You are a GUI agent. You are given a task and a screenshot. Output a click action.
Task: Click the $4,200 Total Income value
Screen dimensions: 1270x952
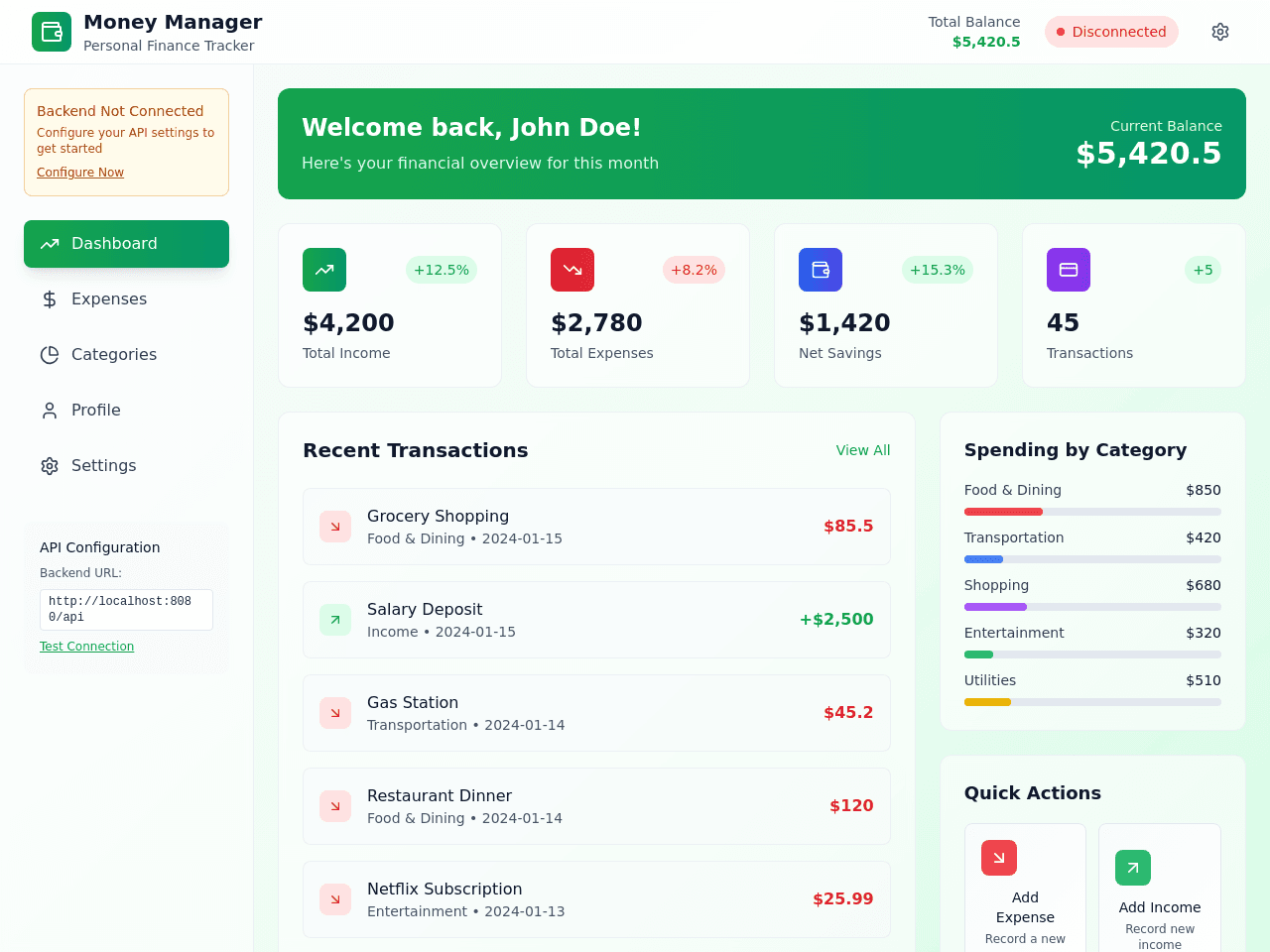(x=348, y=322)
